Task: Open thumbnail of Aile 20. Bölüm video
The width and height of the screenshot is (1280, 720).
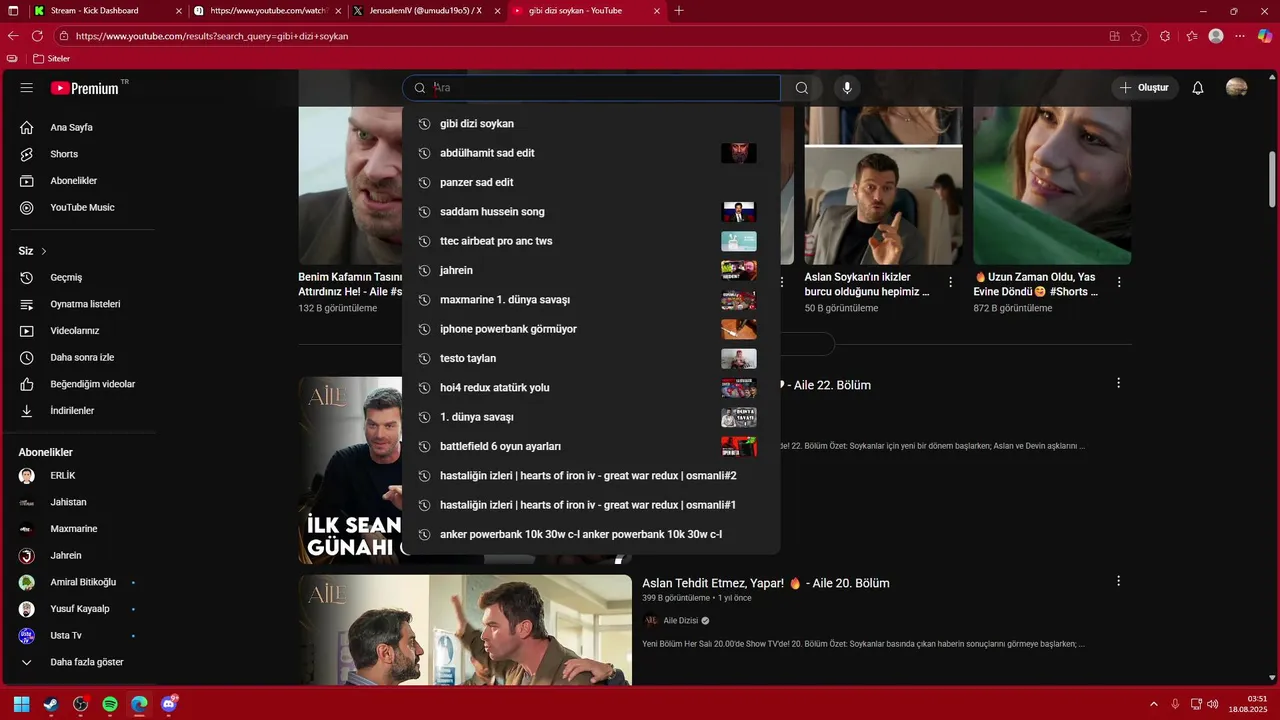Action: [465, 630]
